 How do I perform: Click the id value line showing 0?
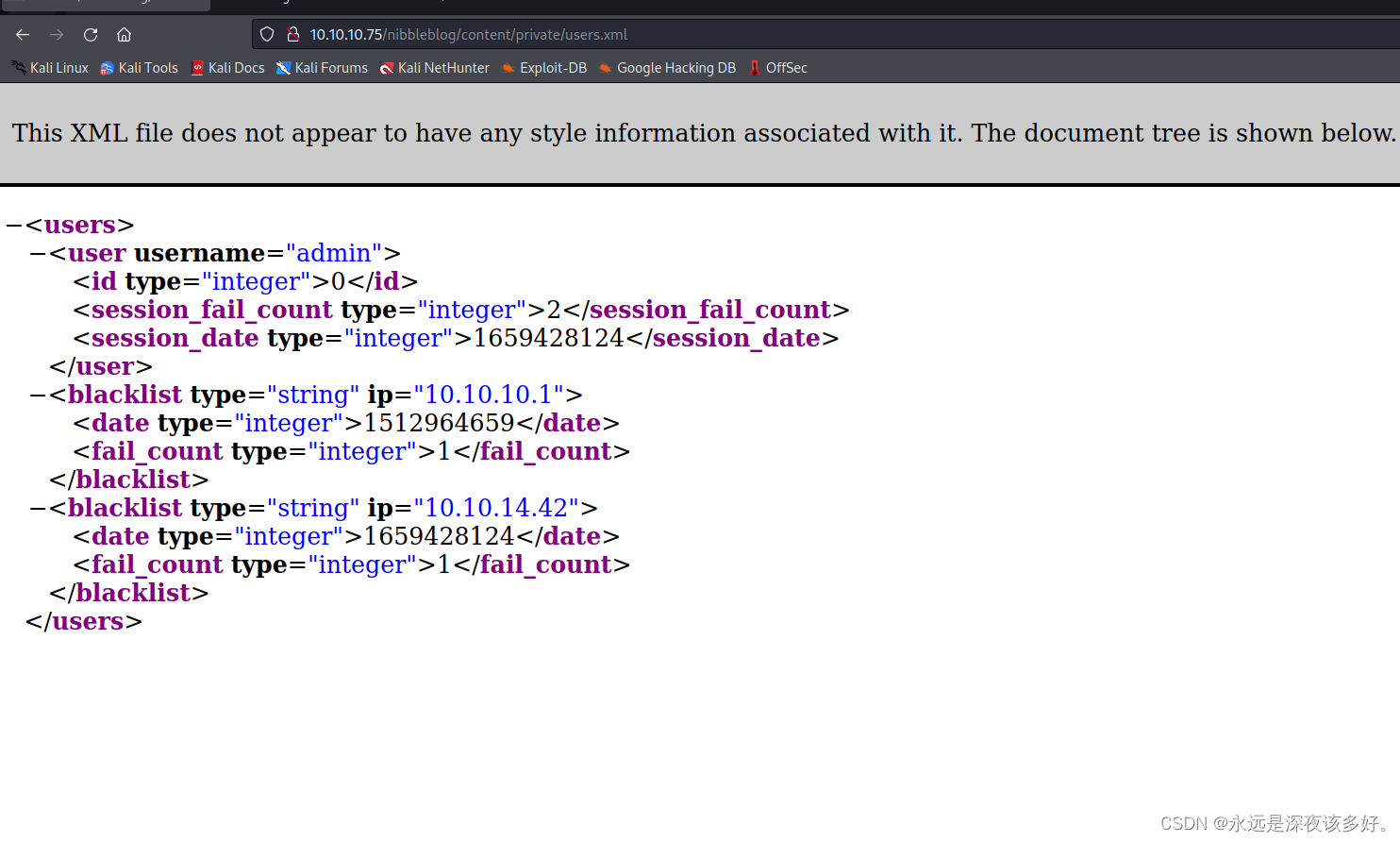point(245,281)
